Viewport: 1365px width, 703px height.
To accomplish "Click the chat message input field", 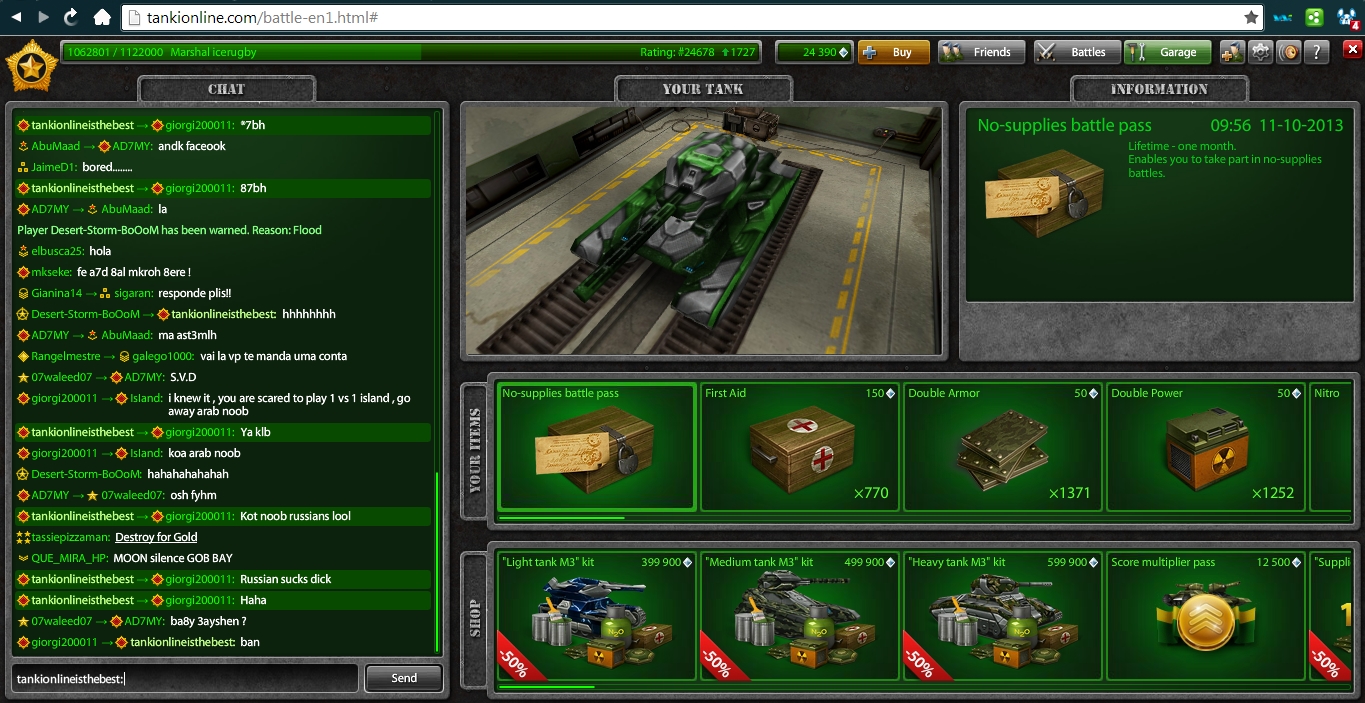I will (185, 678).
